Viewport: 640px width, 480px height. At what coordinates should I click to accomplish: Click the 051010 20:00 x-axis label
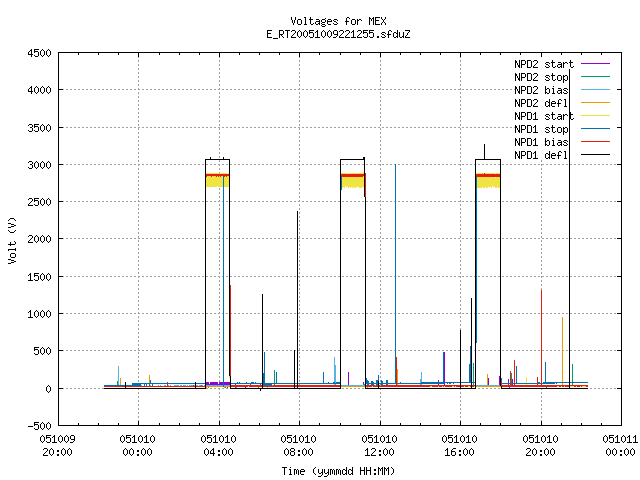click(x=540, y=446)
